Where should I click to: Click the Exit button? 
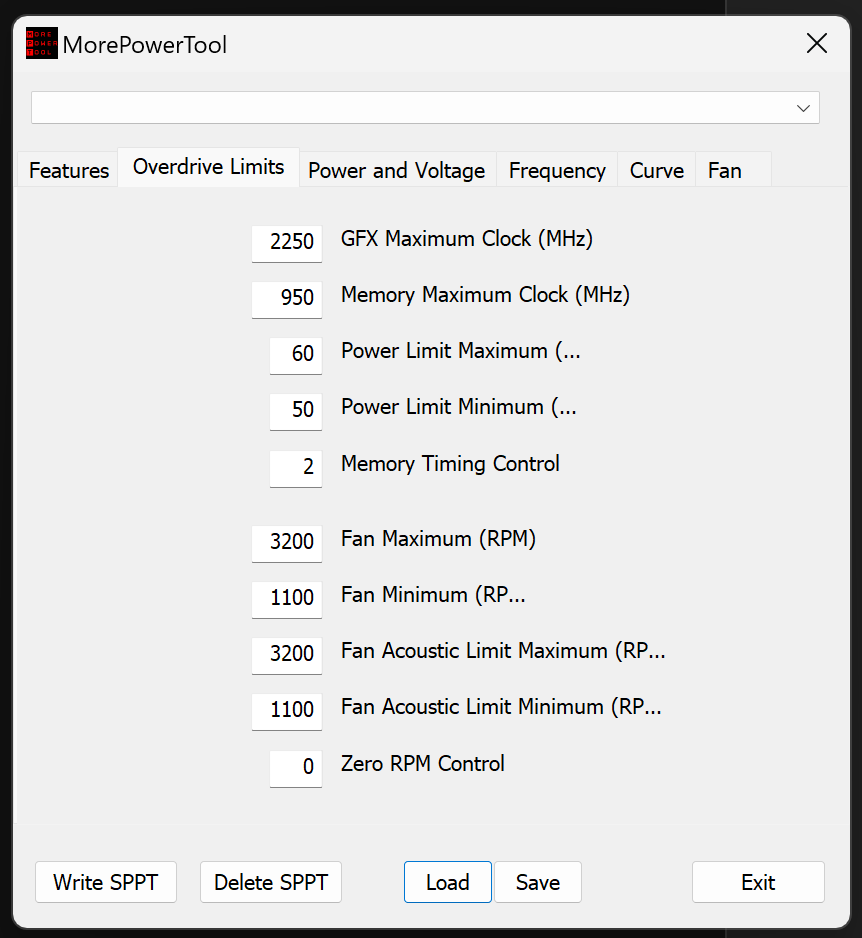coord(758,882)
